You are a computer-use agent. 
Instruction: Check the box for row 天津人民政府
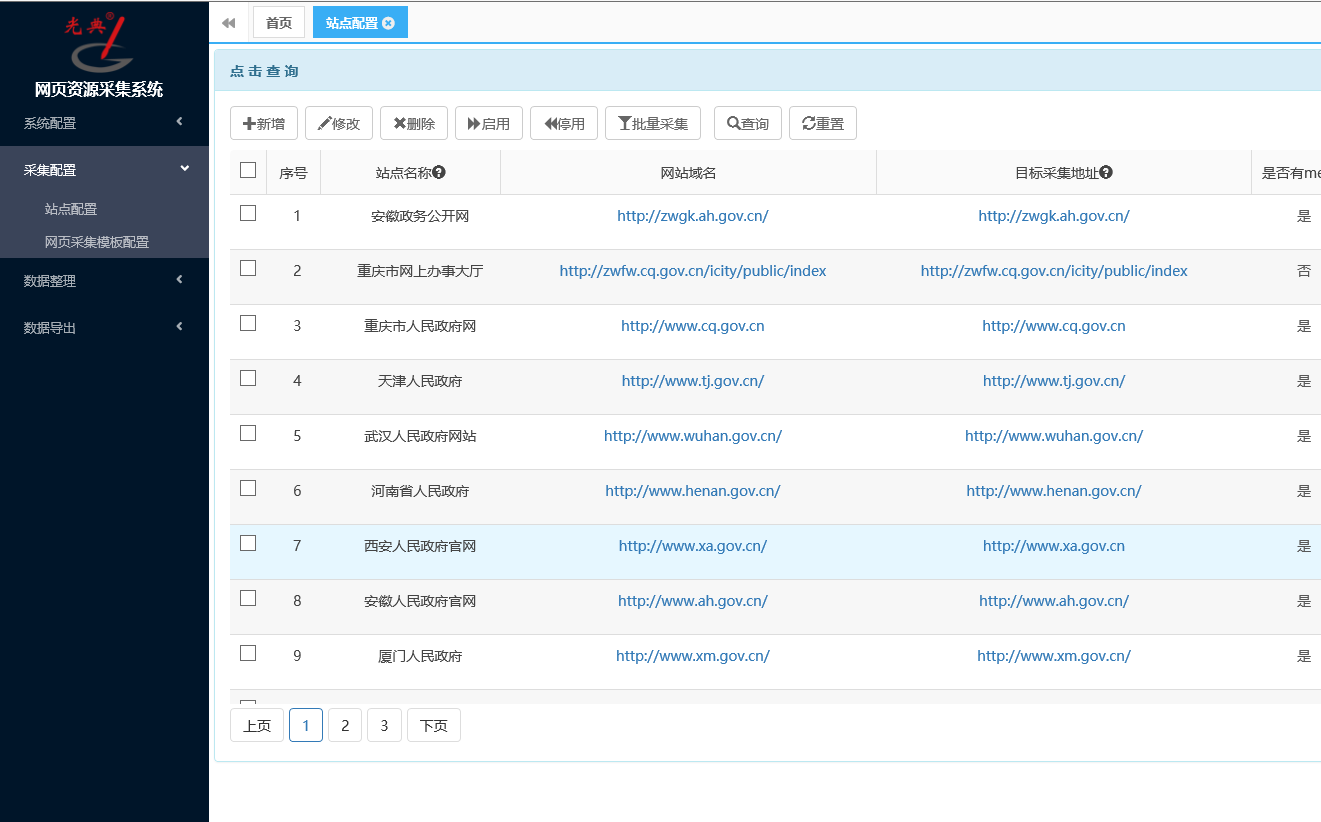(248, 378)
